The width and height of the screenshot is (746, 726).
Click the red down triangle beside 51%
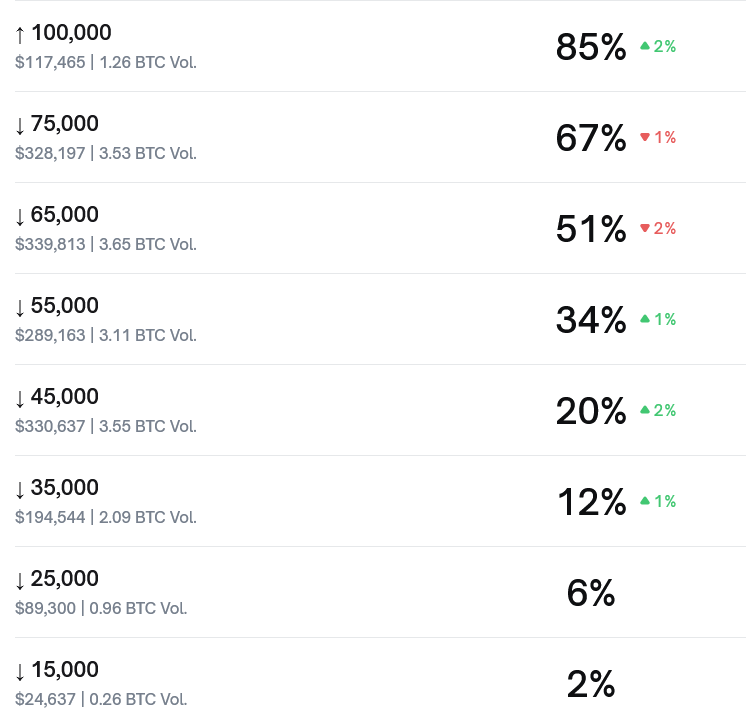coord(645,229)
